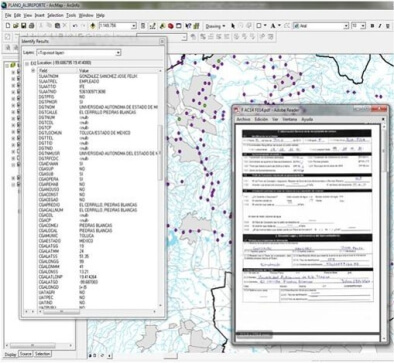Open the Archivo menu in Adobe Reader
The height and width of the screenshot is (363, 394).
pyautogui.click(x=243, y=119)
